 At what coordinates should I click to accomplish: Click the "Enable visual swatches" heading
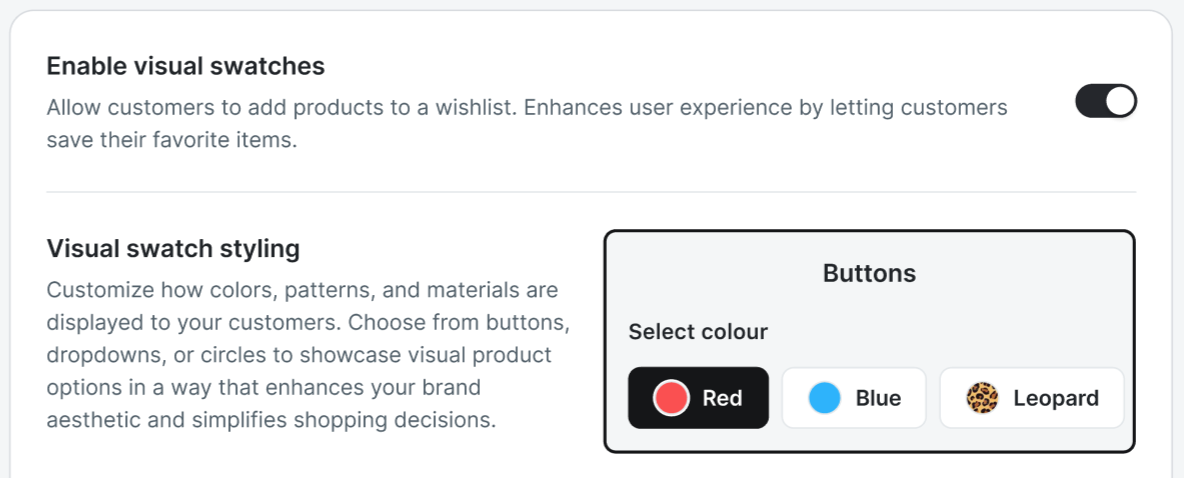click(x=186, y=66)
